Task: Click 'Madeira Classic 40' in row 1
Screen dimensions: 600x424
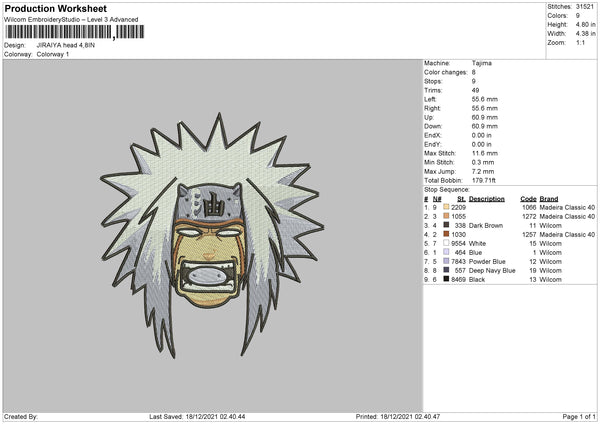Action: pos(567,207)
